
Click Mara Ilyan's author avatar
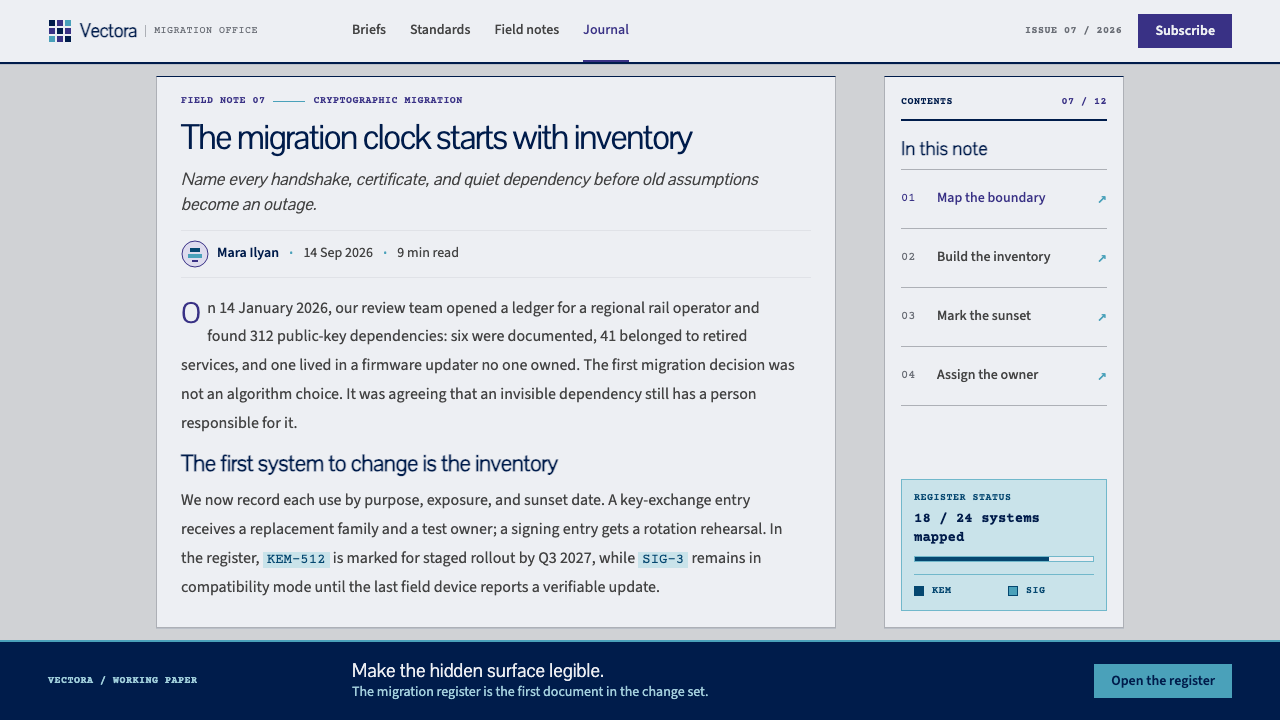tap(195, 254)
